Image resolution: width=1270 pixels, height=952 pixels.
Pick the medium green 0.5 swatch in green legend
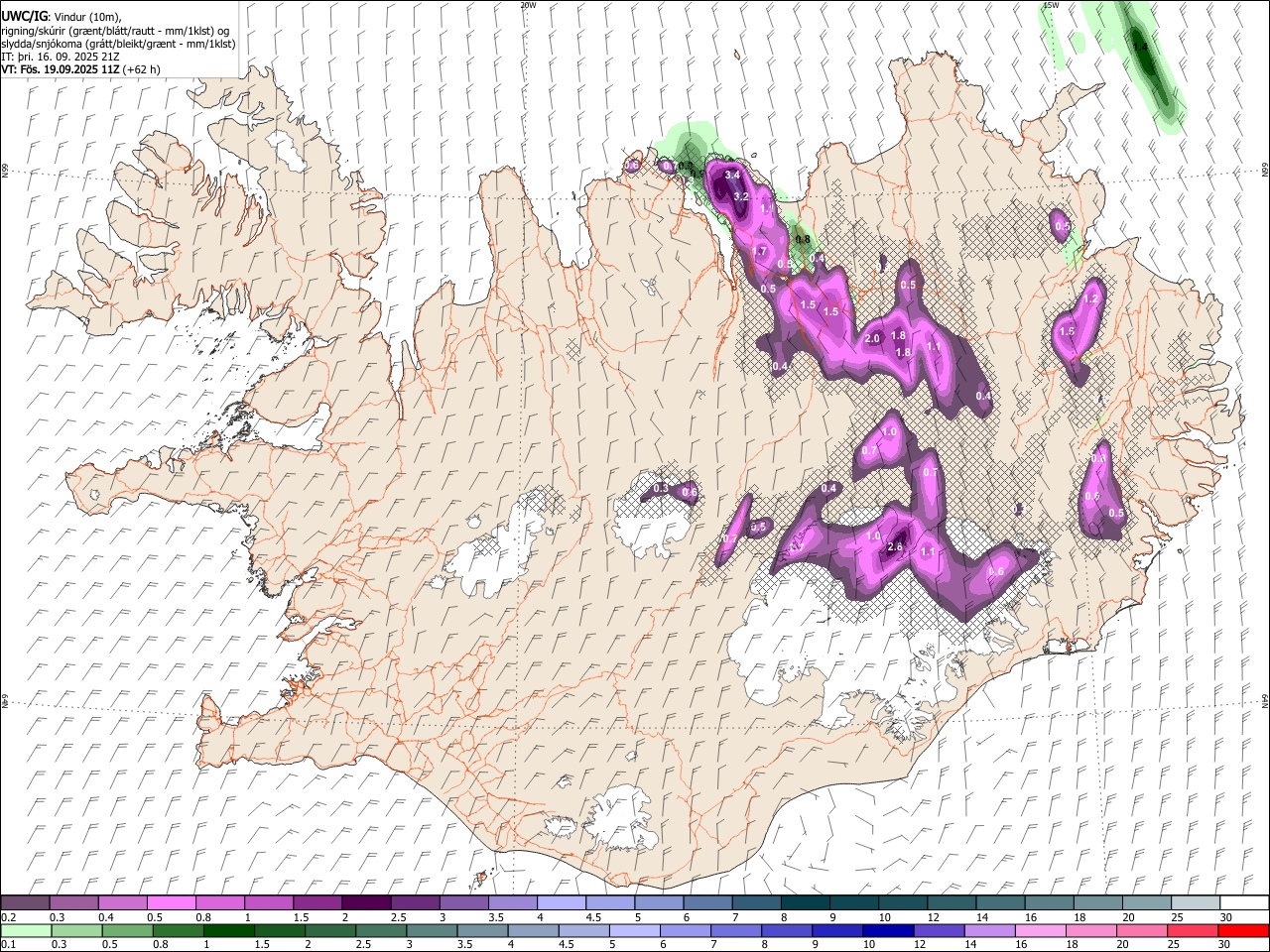(x=127, y=930)
